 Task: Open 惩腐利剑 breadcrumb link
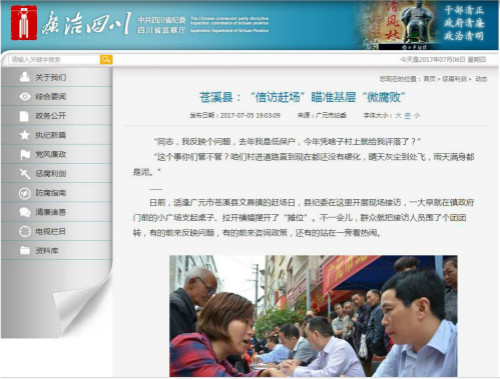[x=454, y=79]
